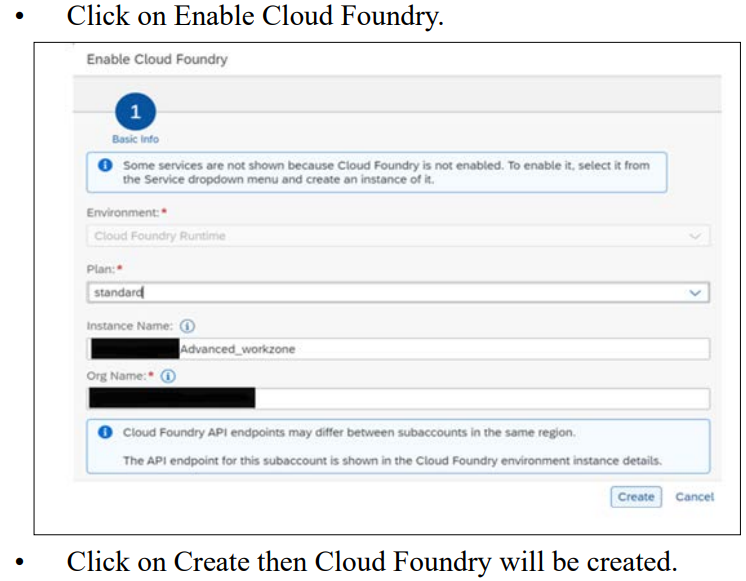This screenshot has width=746, height=581.
Task: Click the Environment field label
Action: [x=123, y=212]
